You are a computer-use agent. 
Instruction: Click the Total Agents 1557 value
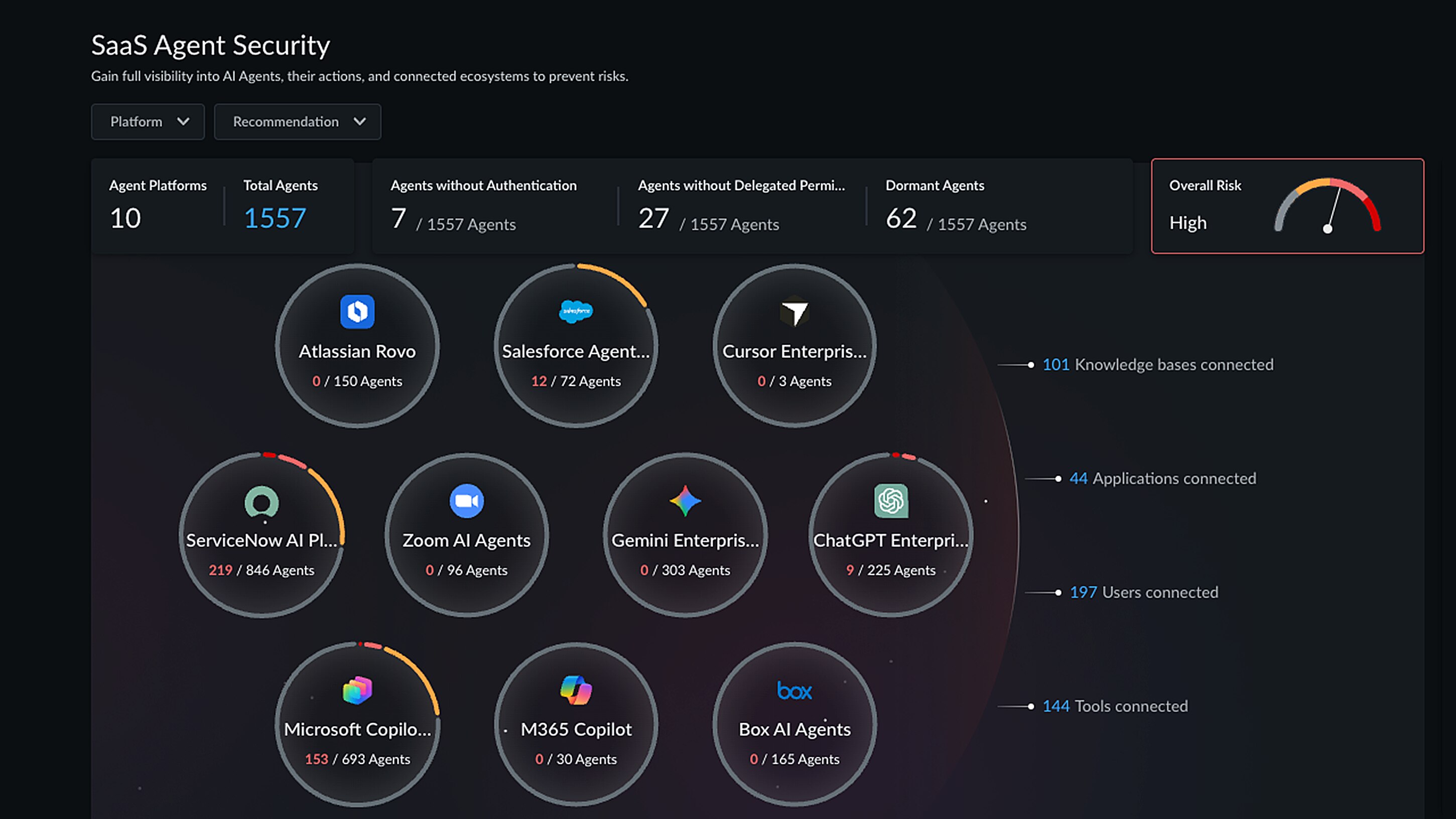[x=275, y=218]
